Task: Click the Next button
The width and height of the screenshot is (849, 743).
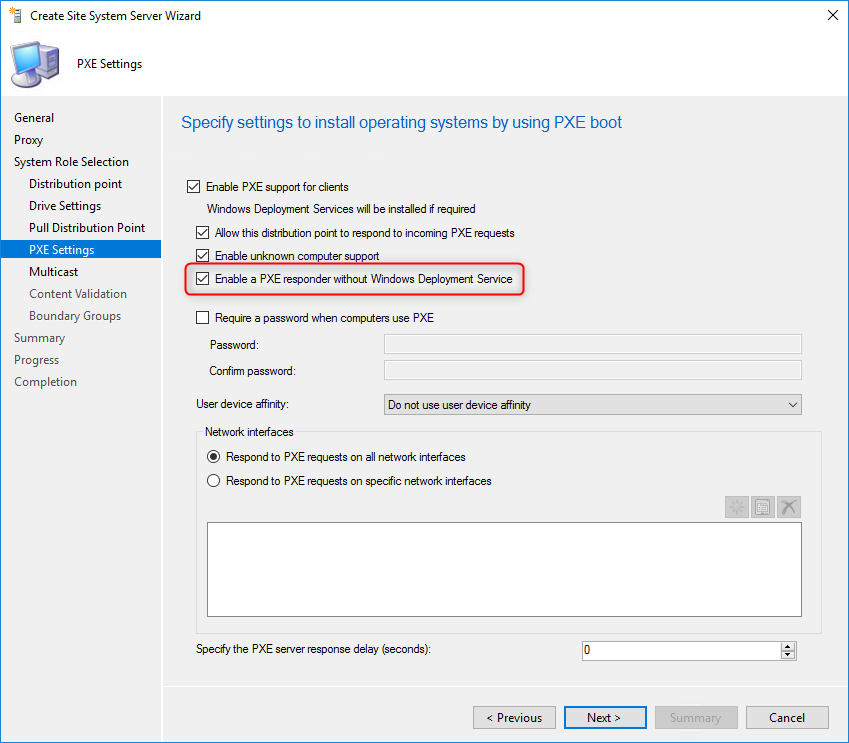Action: coord(605,718)
